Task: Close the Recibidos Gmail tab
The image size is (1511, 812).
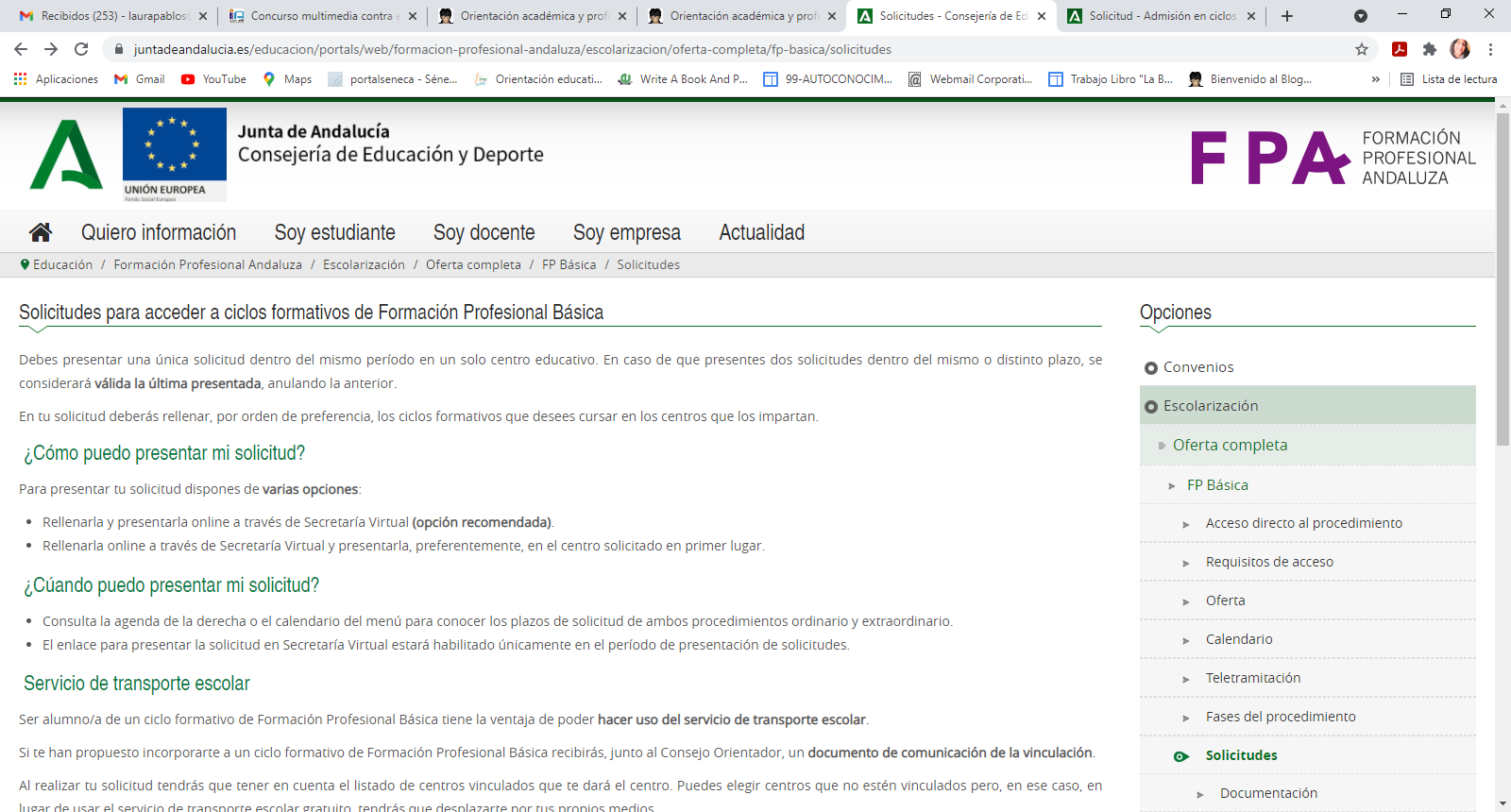Action: pos(203,16)
